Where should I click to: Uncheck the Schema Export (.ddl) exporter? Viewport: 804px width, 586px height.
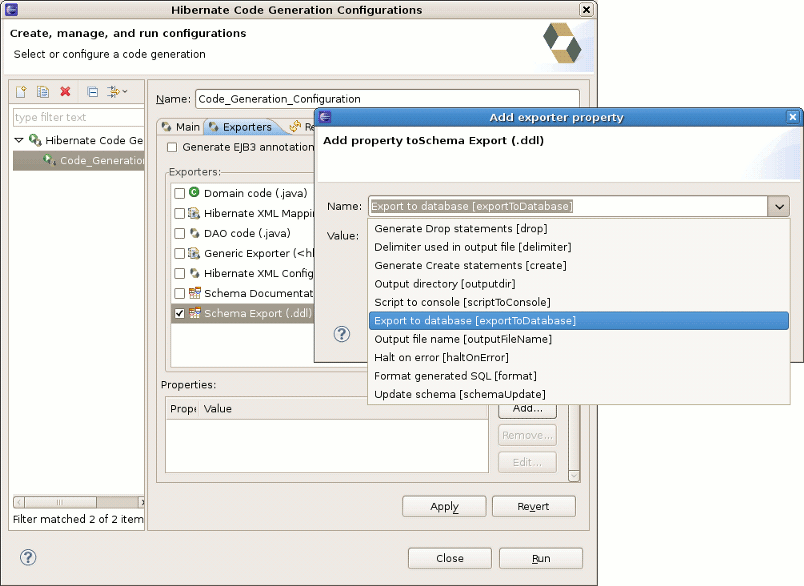(x=178, y=313)
